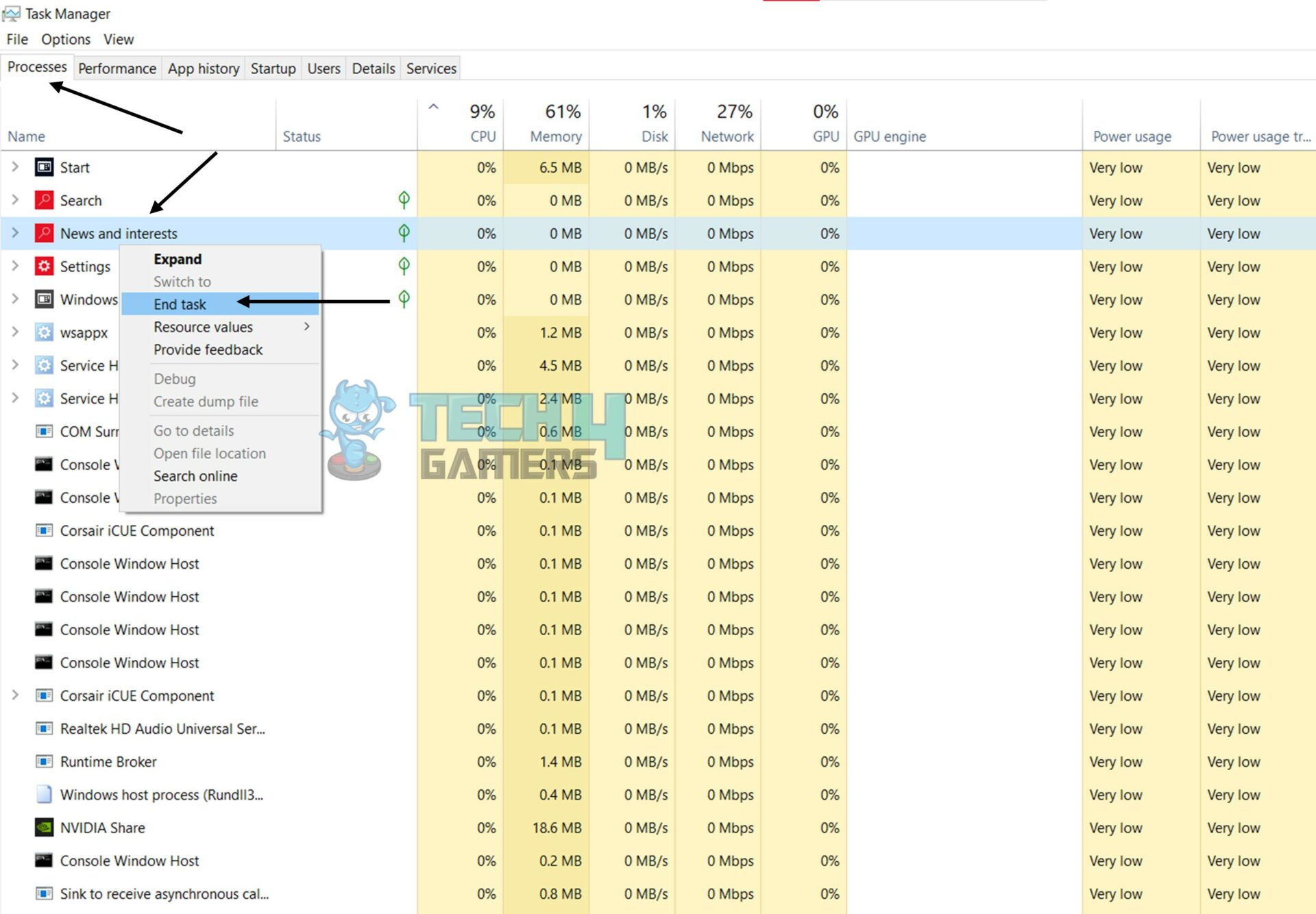Click the Console Window Host icon
This screenshot has height=914, width=1316.
[43, 563]
